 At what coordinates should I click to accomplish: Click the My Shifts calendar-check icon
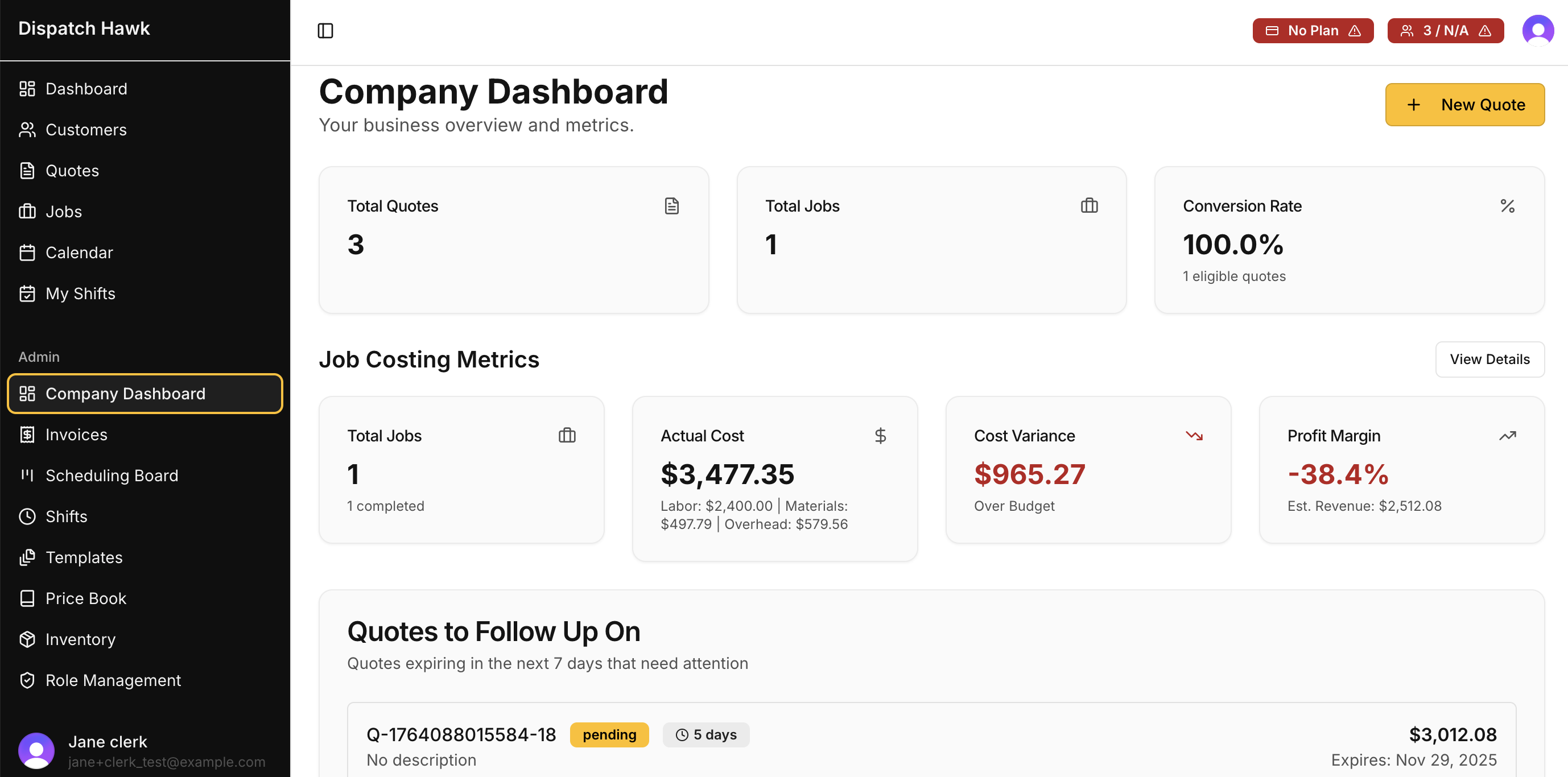coord(27,294)
